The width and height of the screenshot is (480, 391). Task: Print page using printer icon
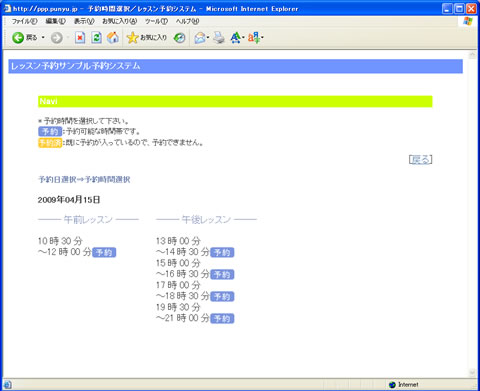(x=219, y=38)
